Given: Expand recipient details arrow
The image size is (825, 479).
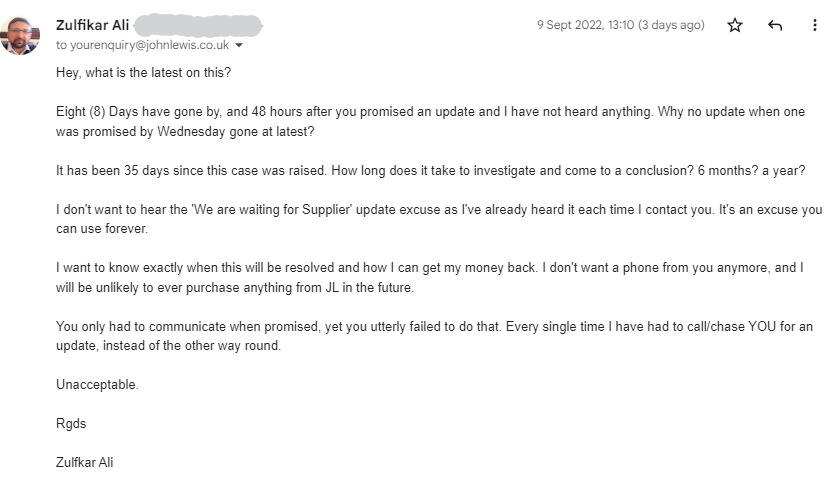Looking at the screenshot, I should 239,46.
